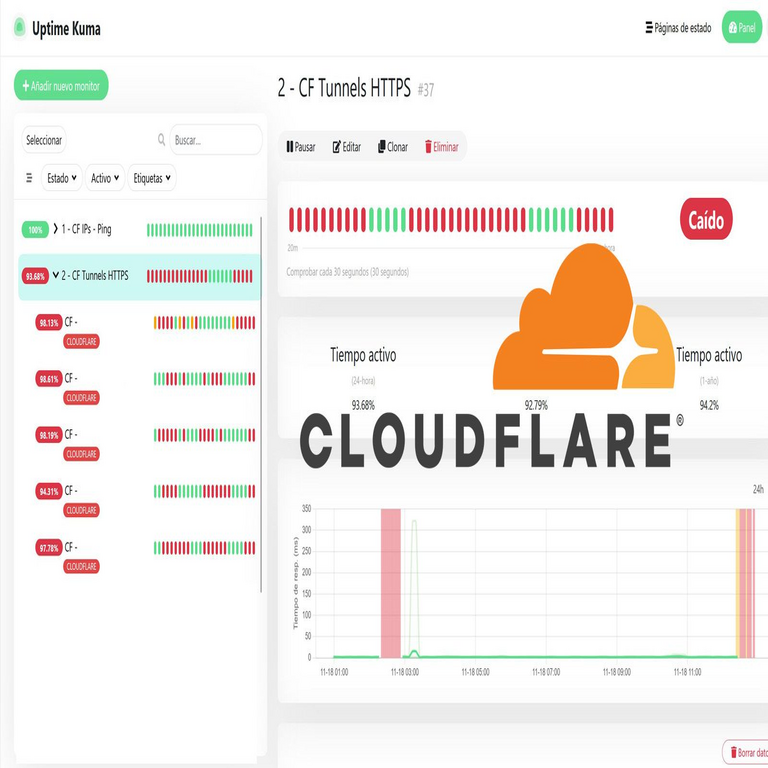Click the Uptime Kuma logo icon

20,27
